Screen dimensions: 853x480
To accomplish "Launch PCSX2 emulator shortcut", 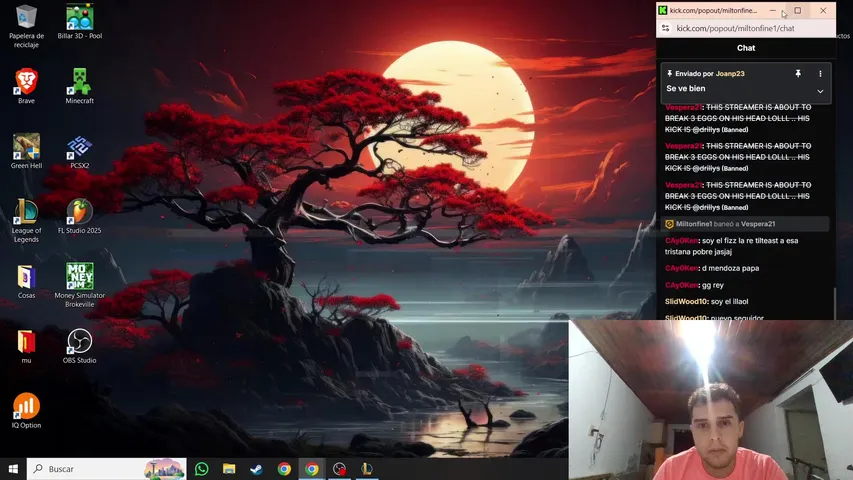I will coord(79,151).
